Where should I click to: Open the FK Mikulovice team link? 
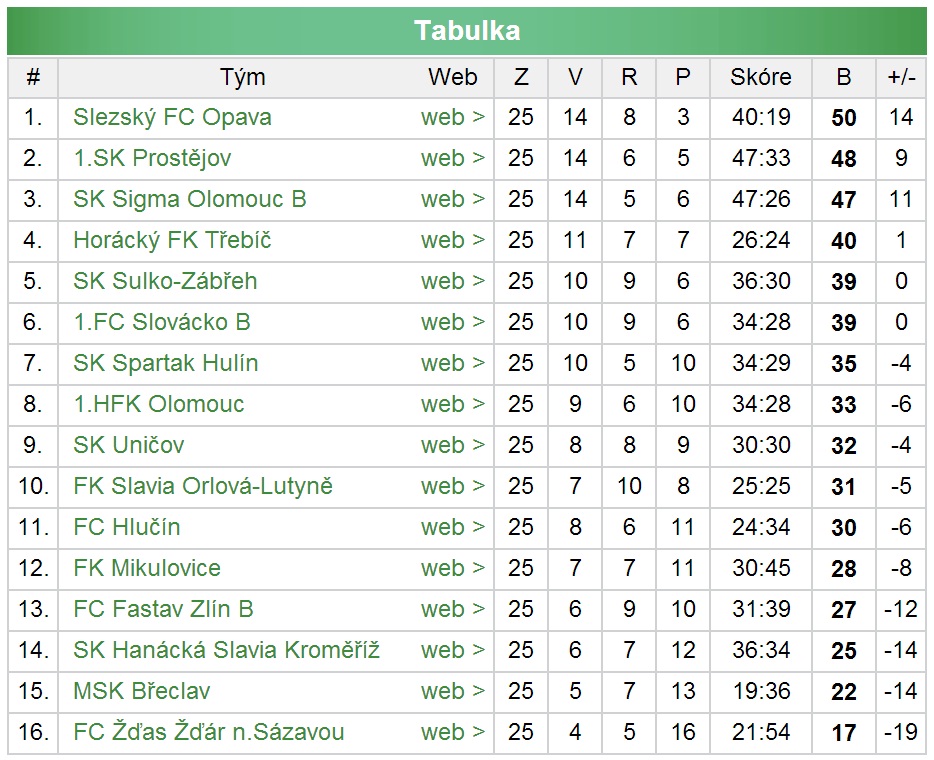[147, 568]
